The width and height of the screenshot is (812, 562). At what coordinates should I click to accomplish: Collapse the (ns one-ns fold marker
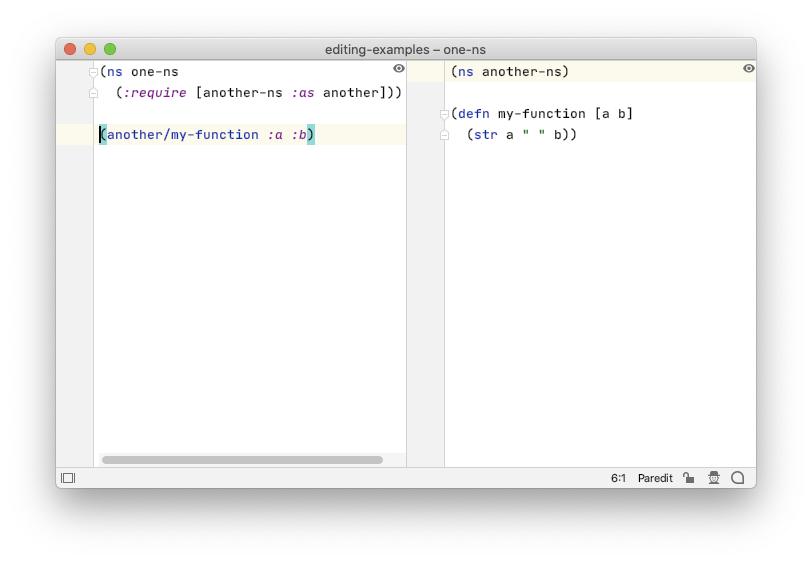(x=94, y=72)
